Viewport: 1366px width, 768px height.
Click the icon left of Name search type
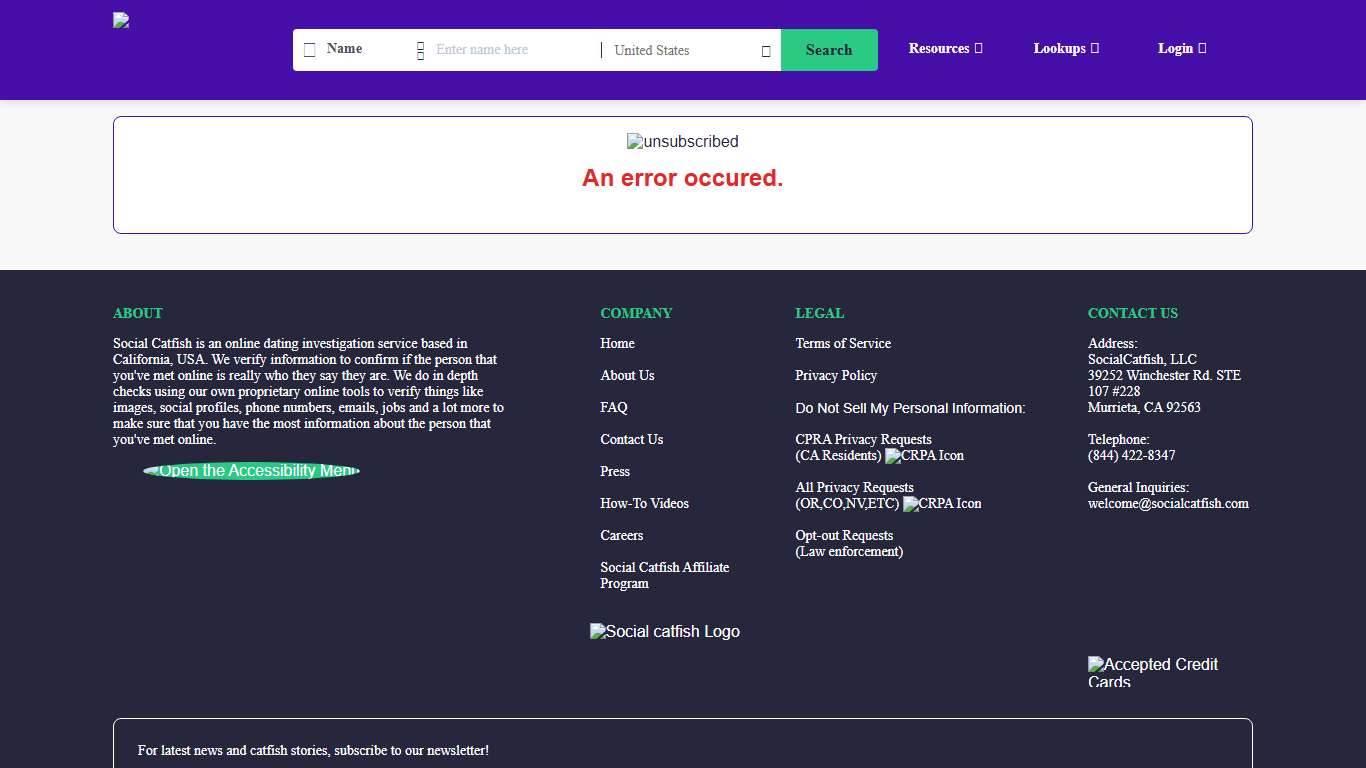[310, 50]
